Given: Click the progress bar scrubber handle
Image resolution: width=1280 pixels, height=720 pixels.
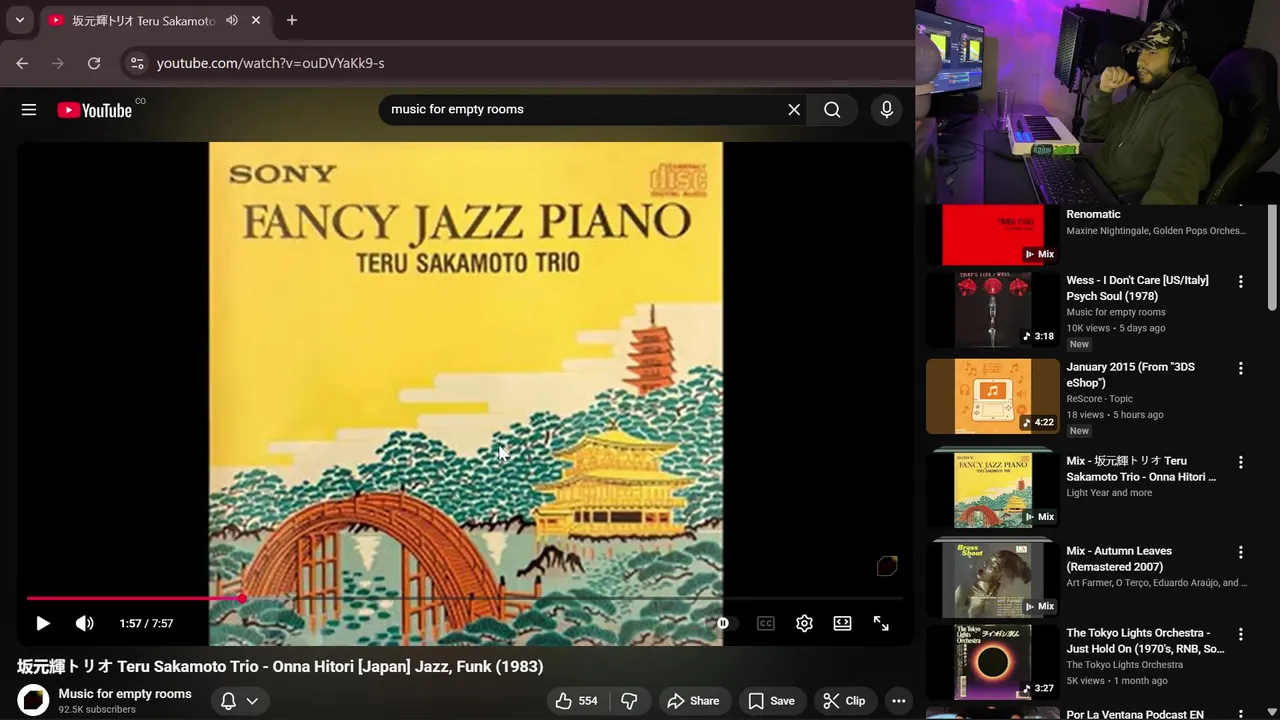Looking at the screenshot, I should 242,598.
